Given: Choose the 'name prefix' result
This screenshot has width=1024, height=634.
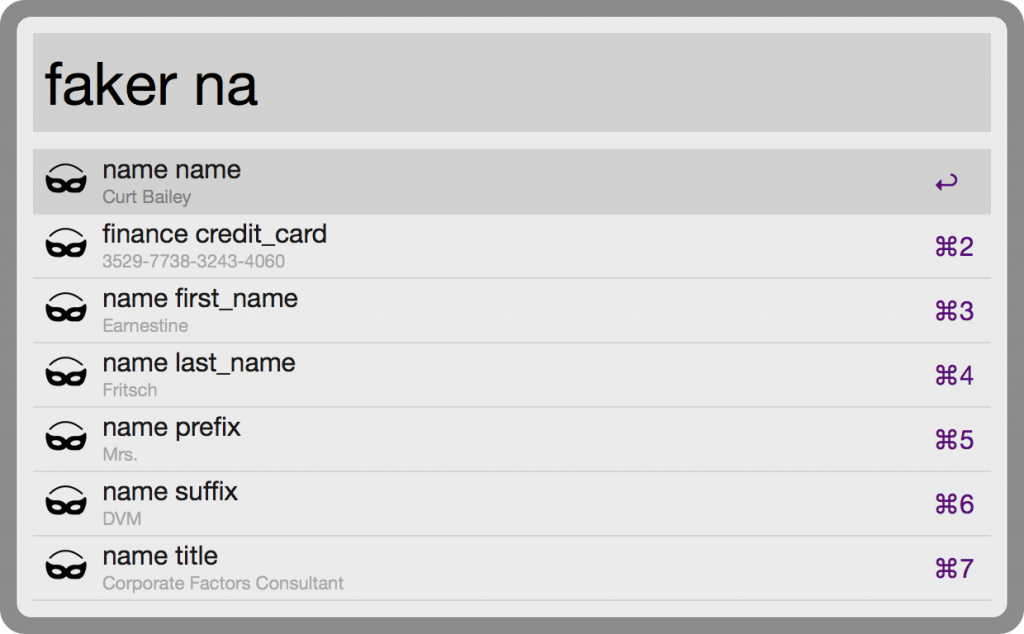Looking at the screenshot, I should [171, 428].
